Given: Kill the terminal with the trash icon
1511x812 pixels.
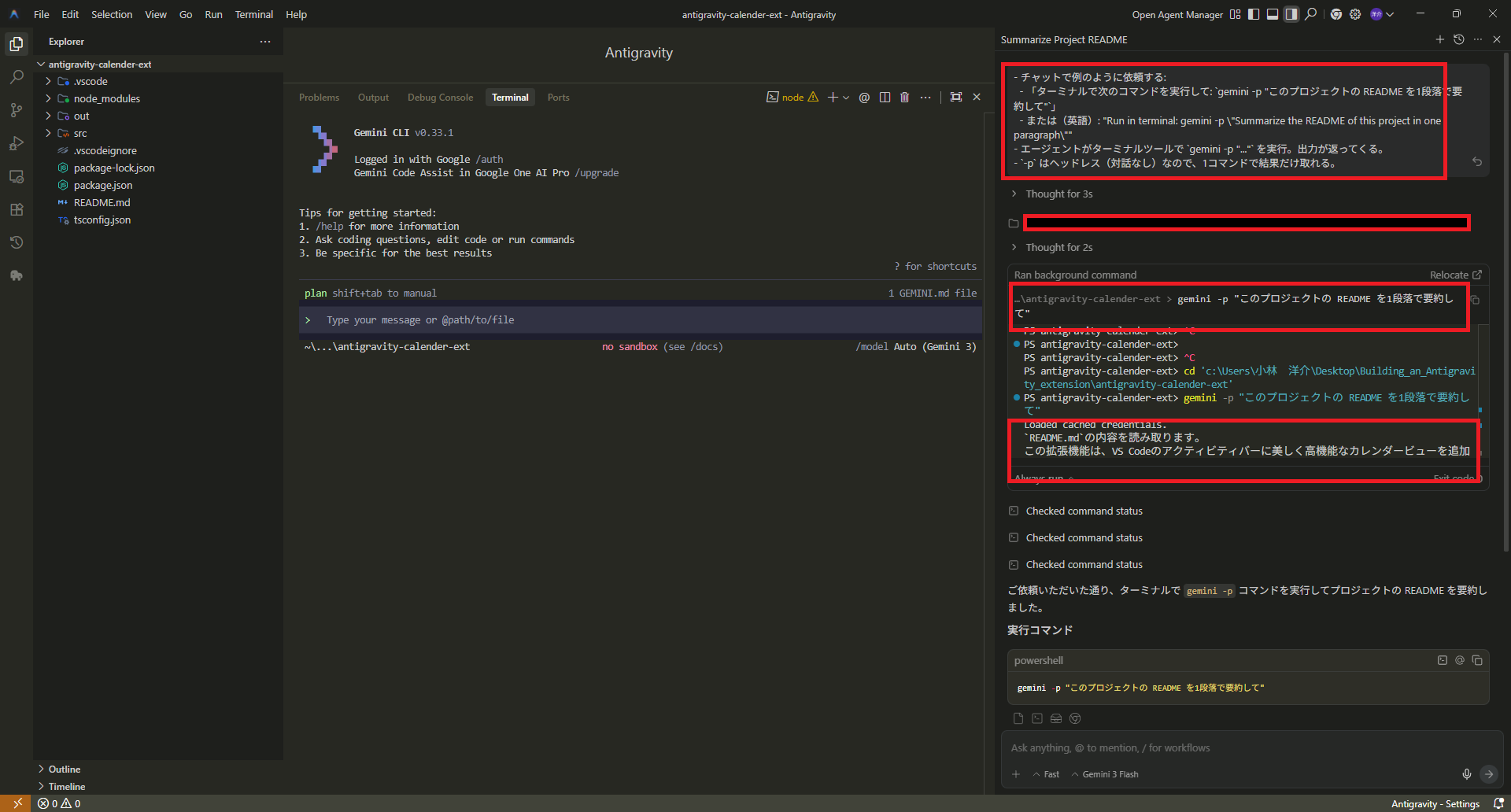Looking at the screenshot, I should pyautogui.click(x=904, y=97).
